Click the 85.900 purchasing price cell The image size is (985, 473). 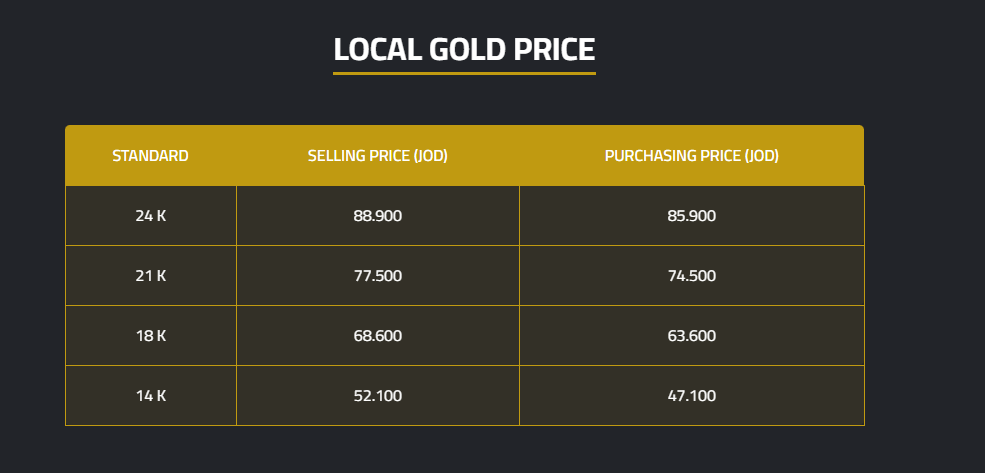pos(691,216)
